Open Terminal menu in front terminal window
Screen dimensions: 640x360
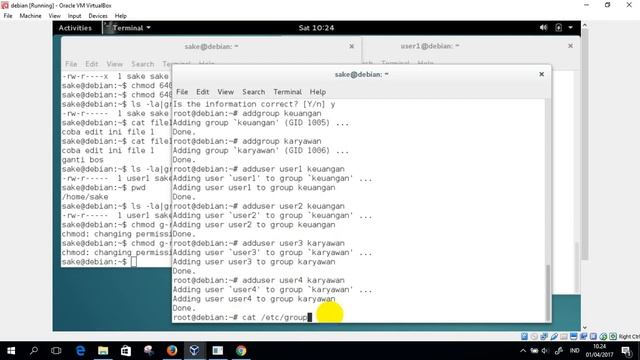point(287,92)
